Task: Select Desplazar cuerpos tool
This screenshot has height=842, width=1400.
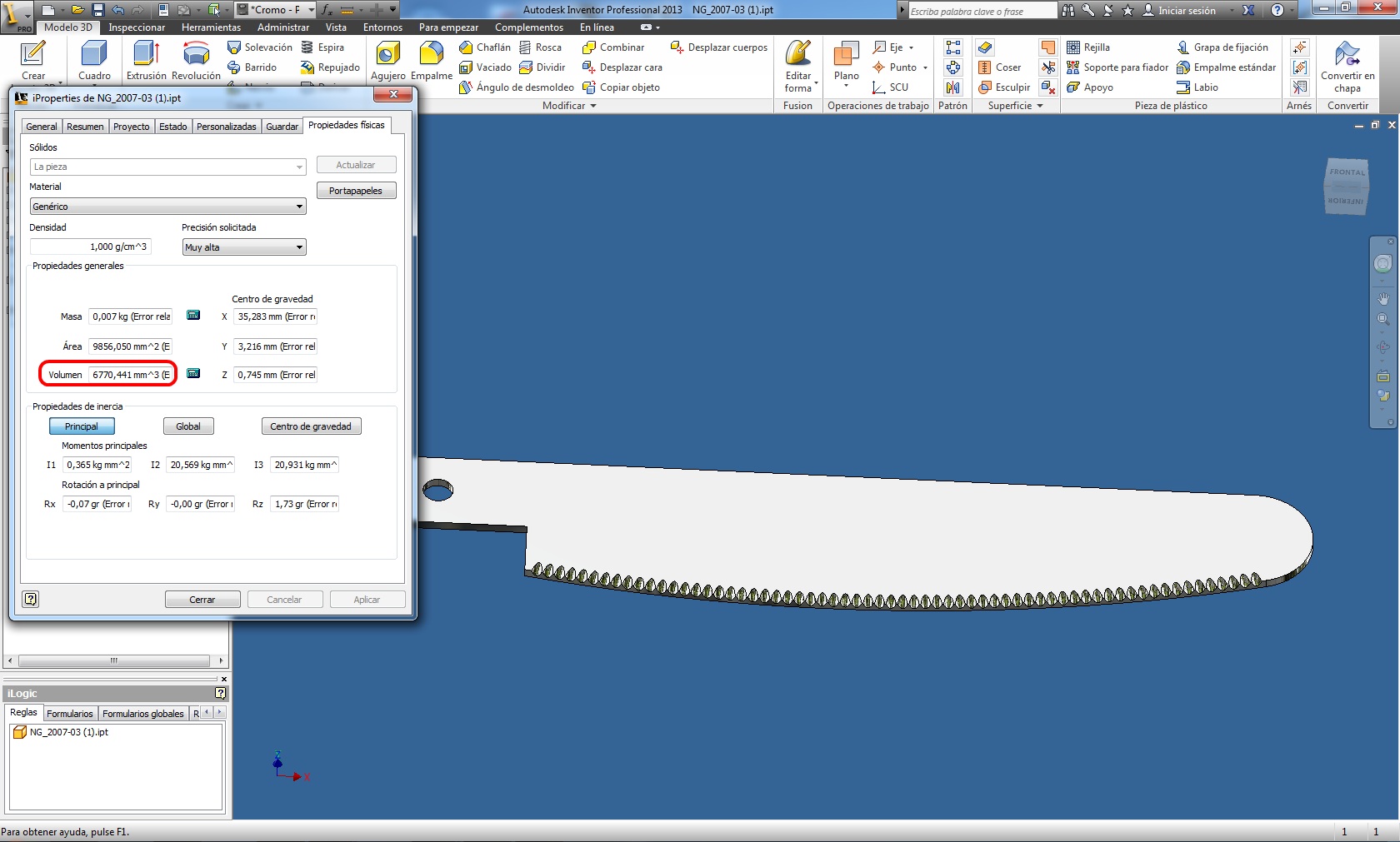Action: click(719, 47)
